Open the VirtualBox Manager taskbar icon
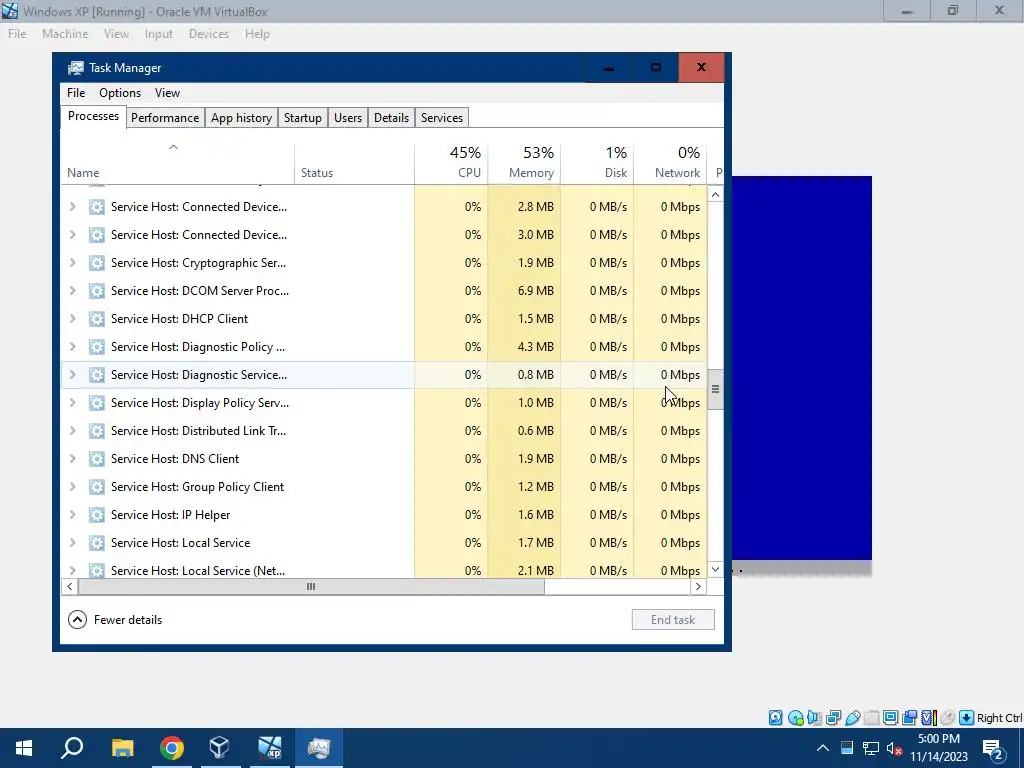Viewport: 1024px width, 768px height. pos(219,748)
